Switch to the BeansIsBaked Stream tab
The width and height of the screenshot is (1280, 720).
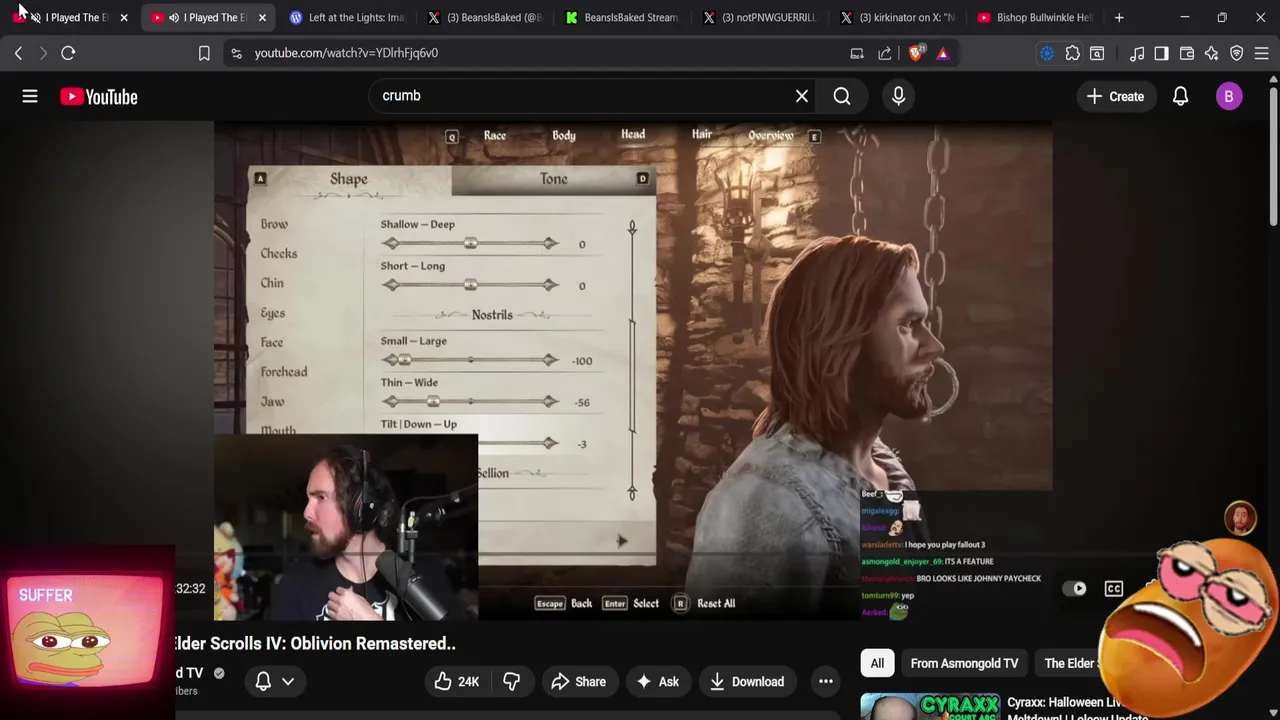pos(622,18)
